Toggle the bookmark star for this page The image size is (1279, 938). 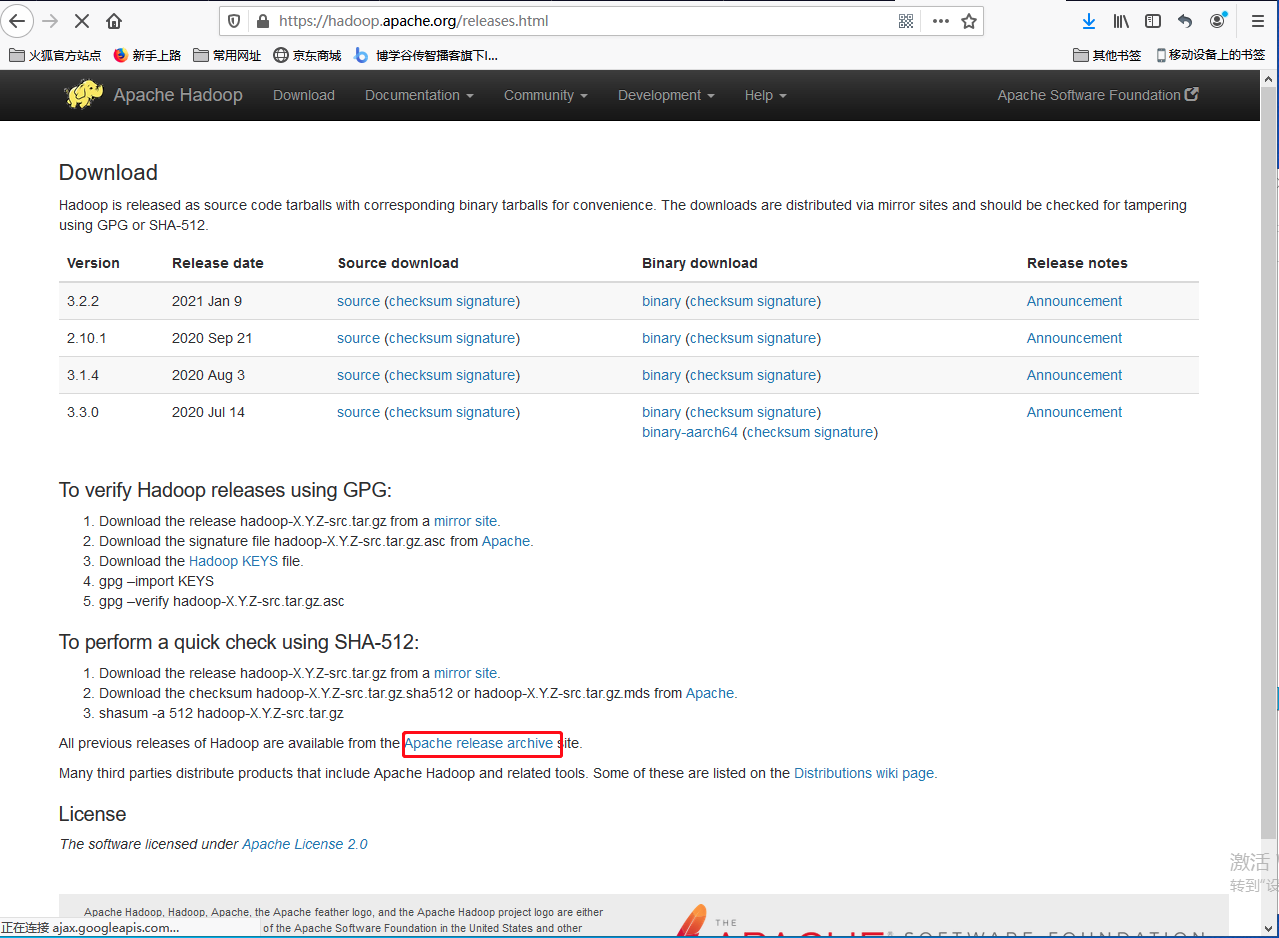point(970,20)
